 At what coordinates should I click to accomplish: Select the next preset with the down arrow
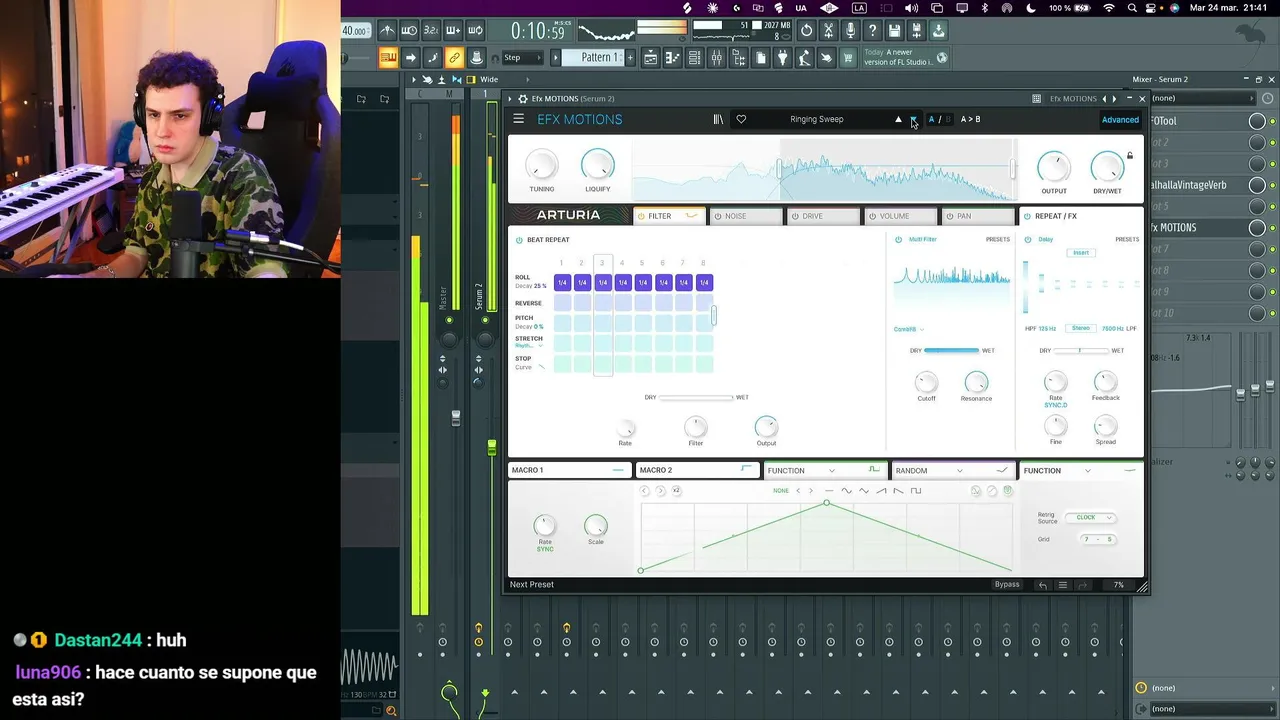pos(913,119)
